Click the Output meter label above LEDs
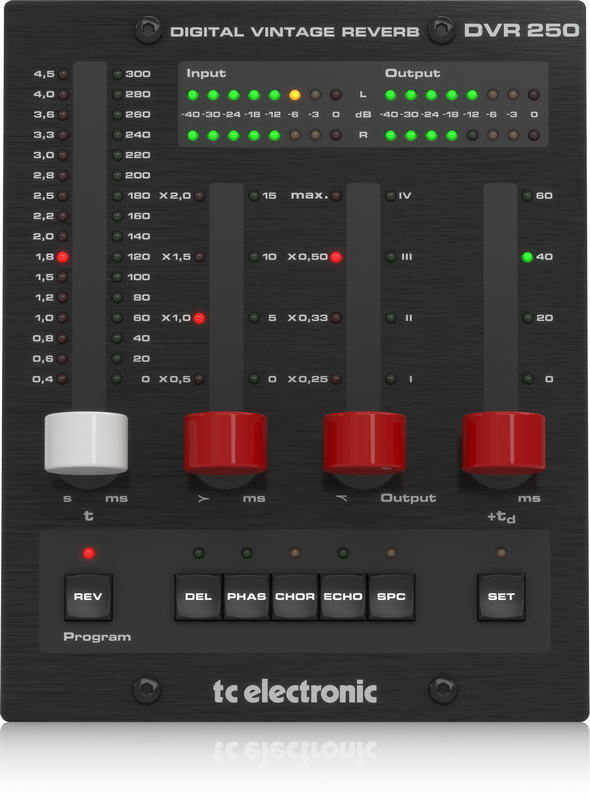The height and width of the screenshot is (800, 590). pyautogui.click(x=412, y=73)
